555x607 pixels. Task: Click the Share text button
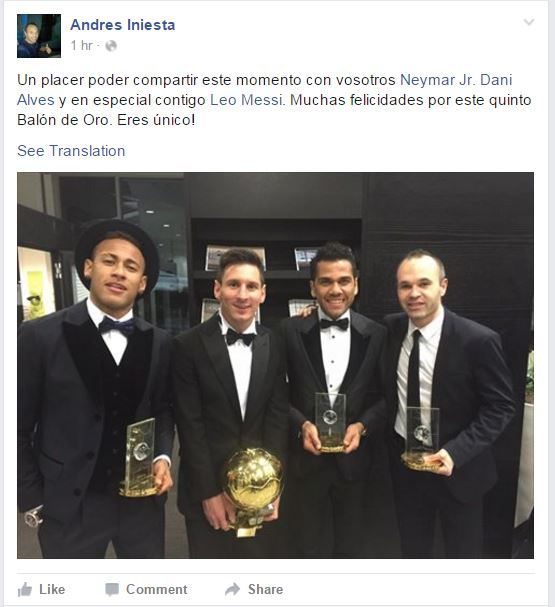(x=266, y=589)
